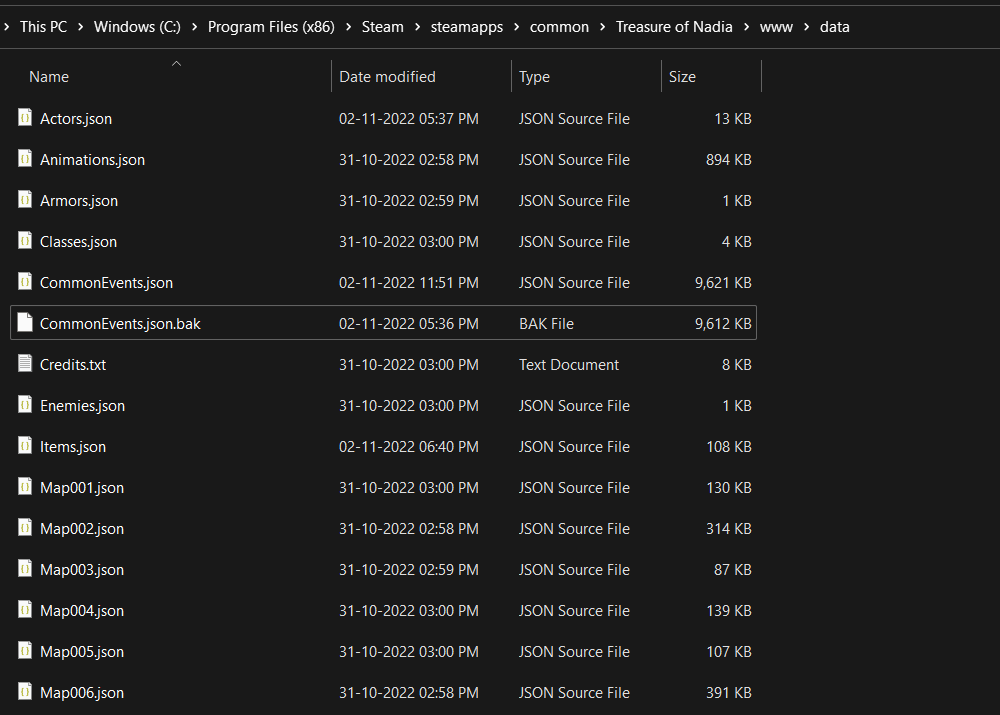Sort files by Type column header

(534, 77)
